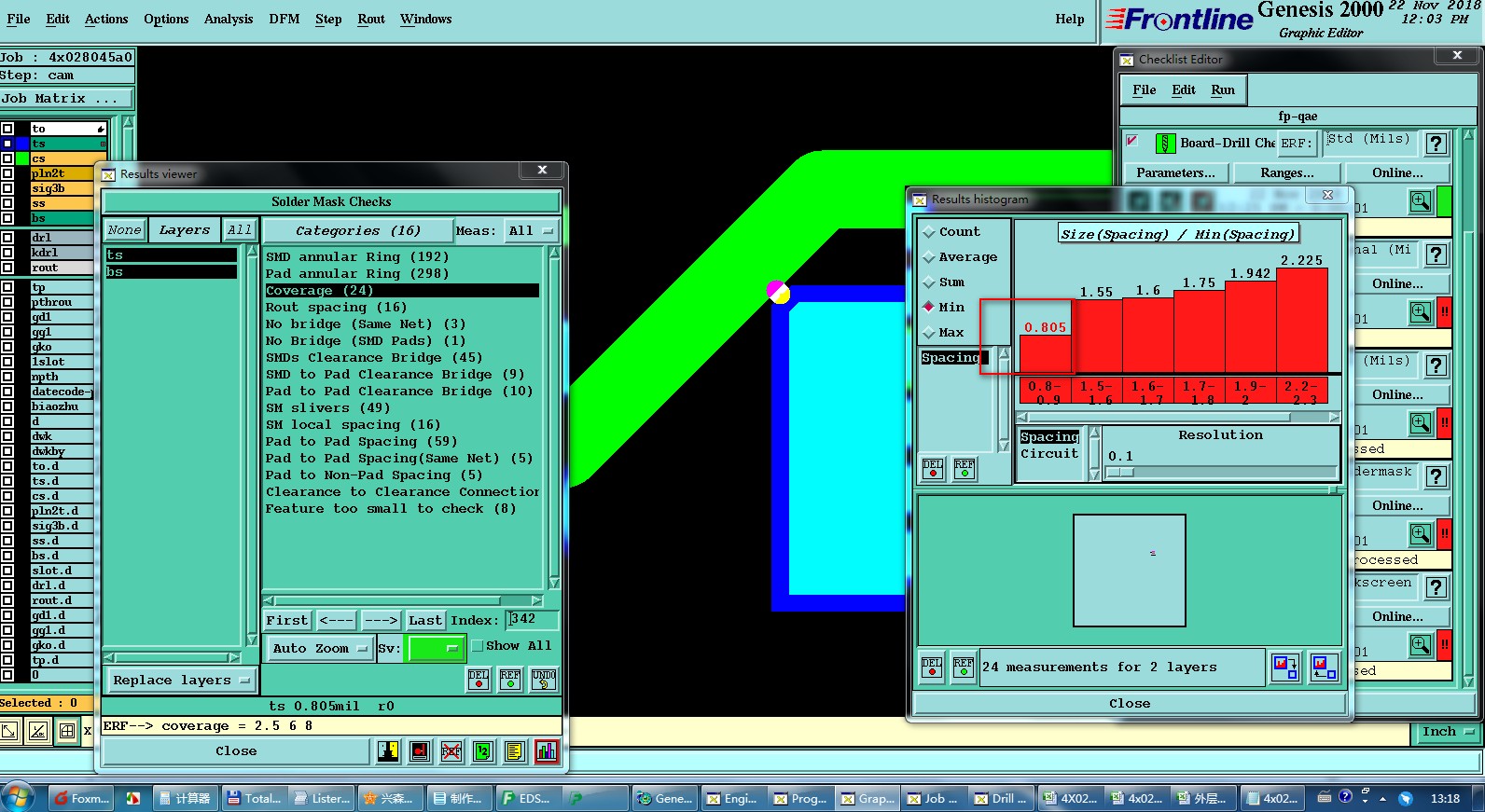The width and height of the screenshot is (1485, 812).
Task: Open the DFM menu
Action: click(x=285, y=19)
